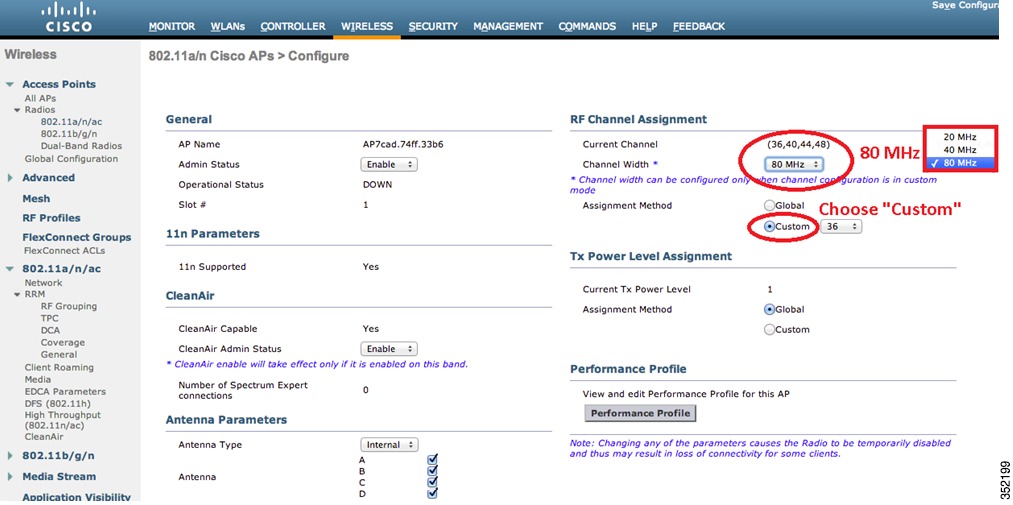1013x505 pixels.
Task: Expand the 802.11b/g/n sidebar section
Action: (x=10, y=456)
